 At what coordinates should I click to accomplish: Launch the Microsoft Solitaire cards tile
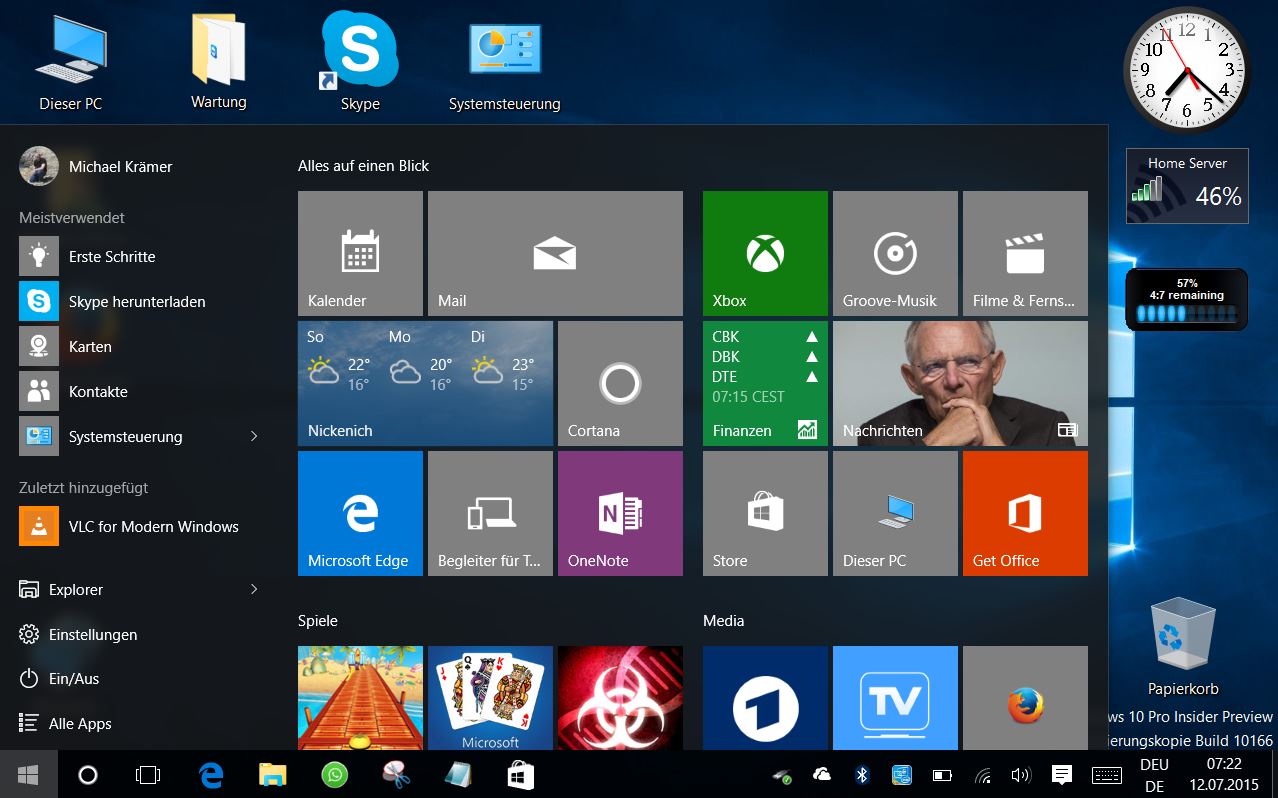490,698
